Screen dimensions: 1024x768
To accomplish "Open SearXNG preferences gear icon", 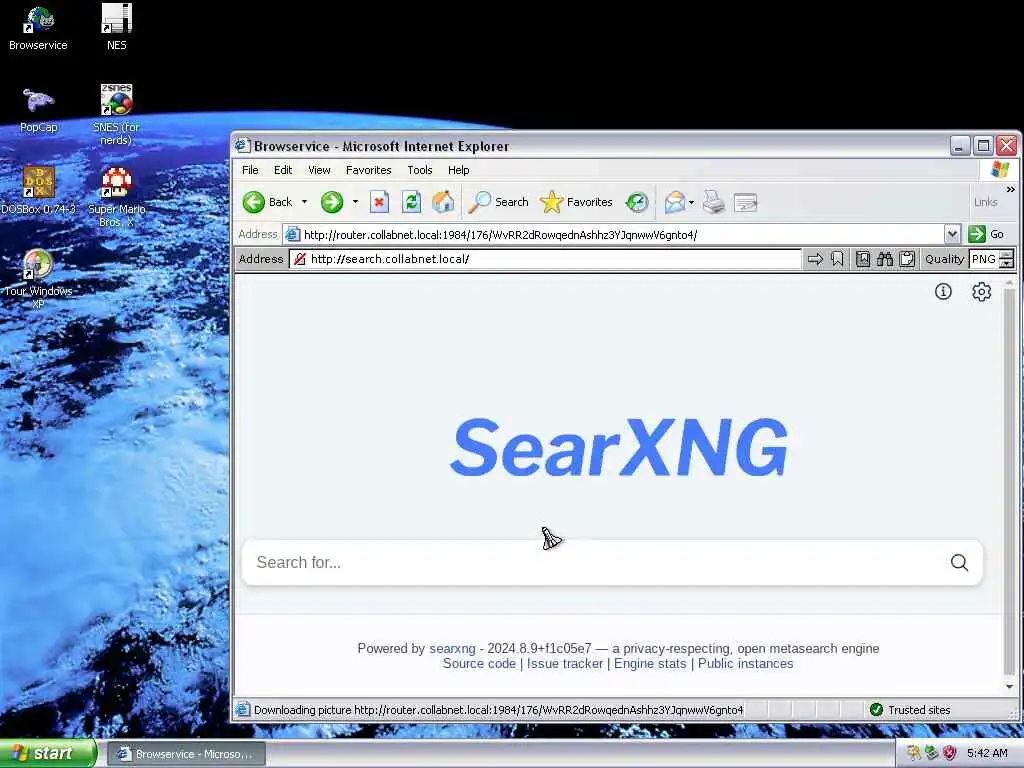I will (x=982, y=291).
